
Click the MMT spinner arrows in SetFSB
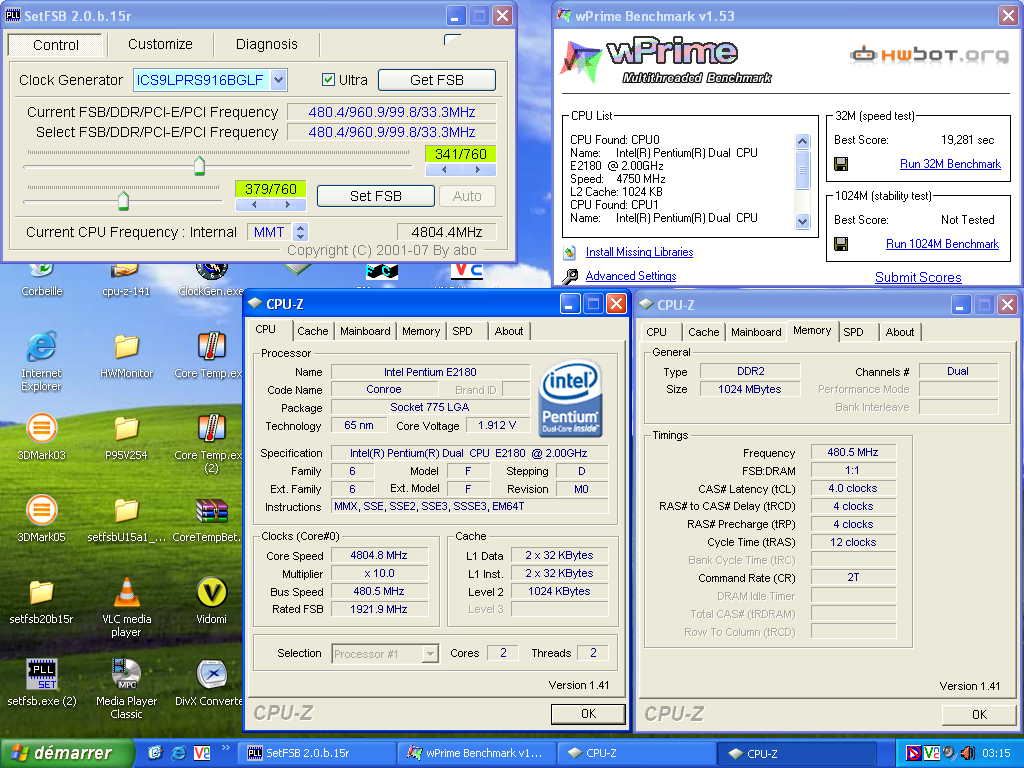[300, 232]
